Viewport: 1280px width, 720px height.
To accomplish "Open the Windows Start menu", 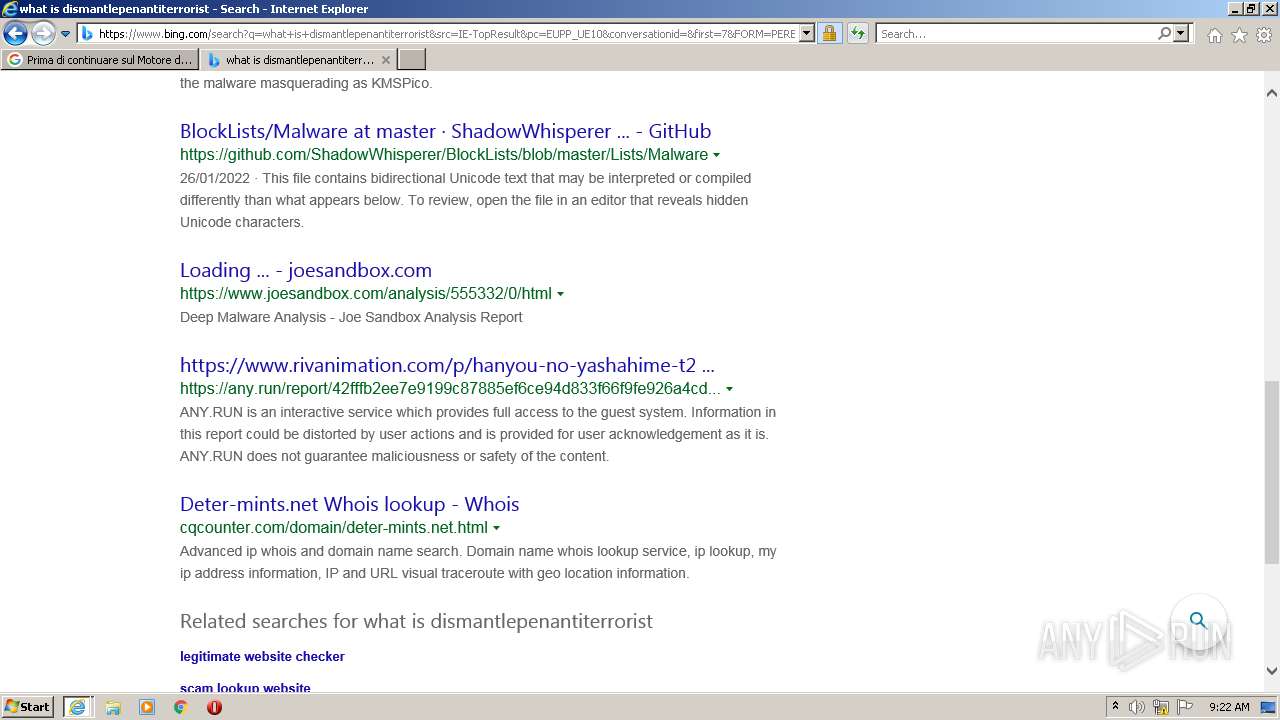I will (28, 707).
